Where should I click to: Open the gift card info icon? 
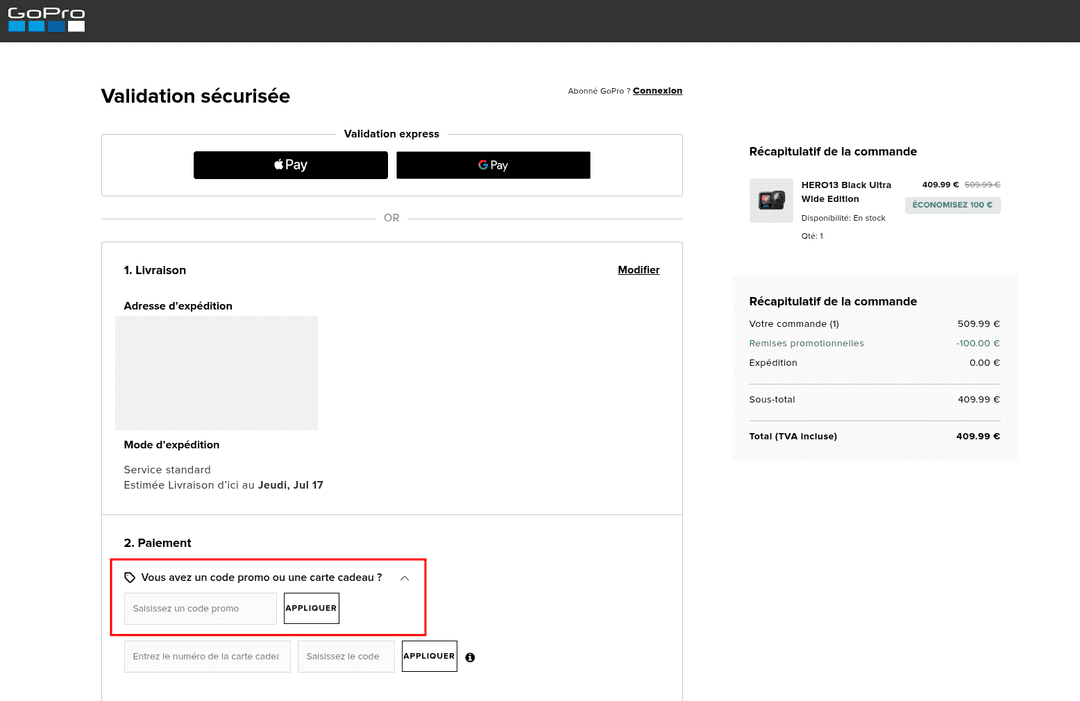pyautogui.click(x=470, y=658)
